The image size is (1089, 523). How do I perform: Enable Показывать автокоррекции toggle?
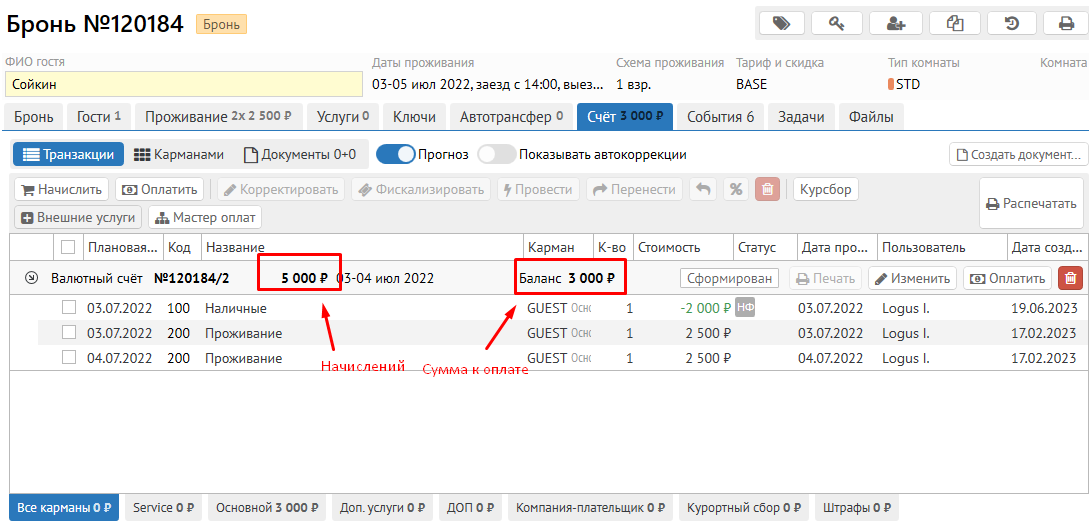[x=496, y=155]
